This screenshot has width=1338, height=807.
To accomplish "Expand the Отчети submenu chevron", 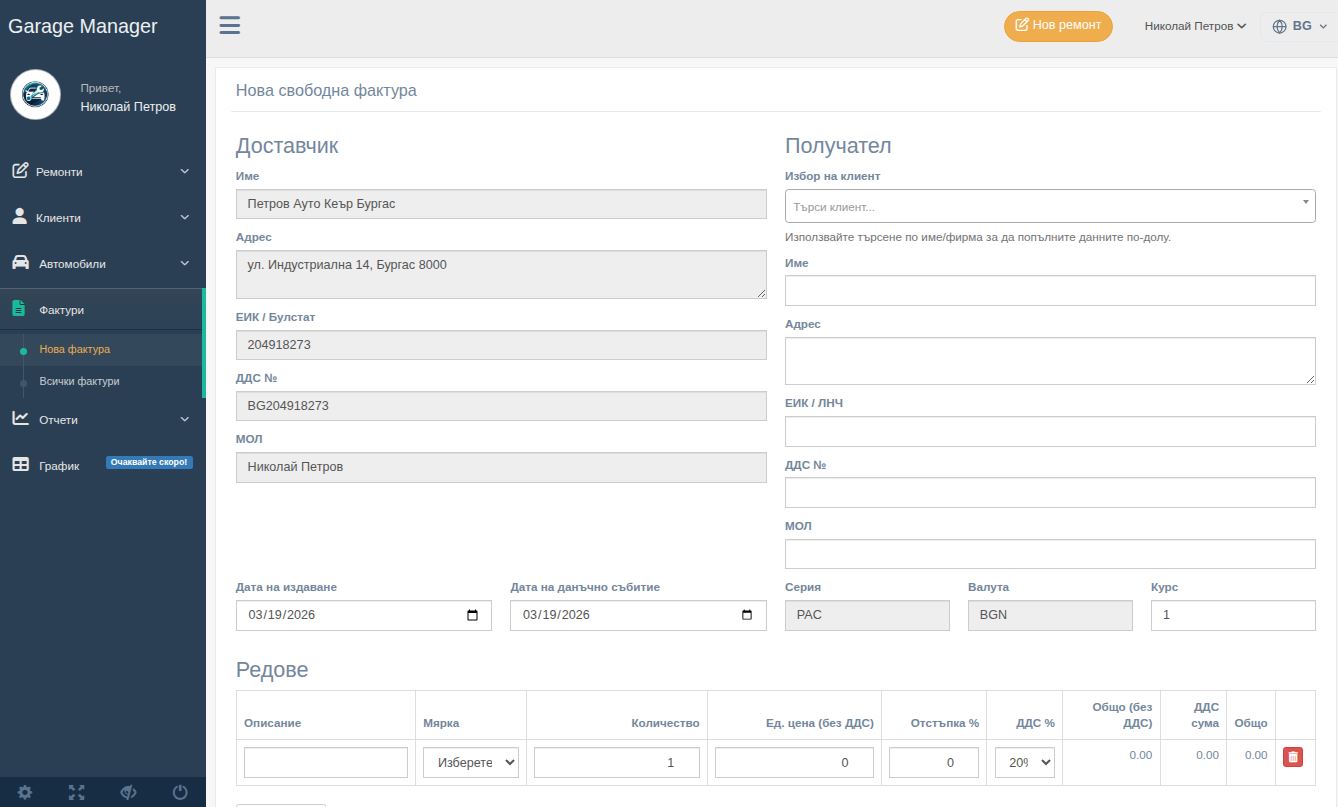I will click(185, 419).
